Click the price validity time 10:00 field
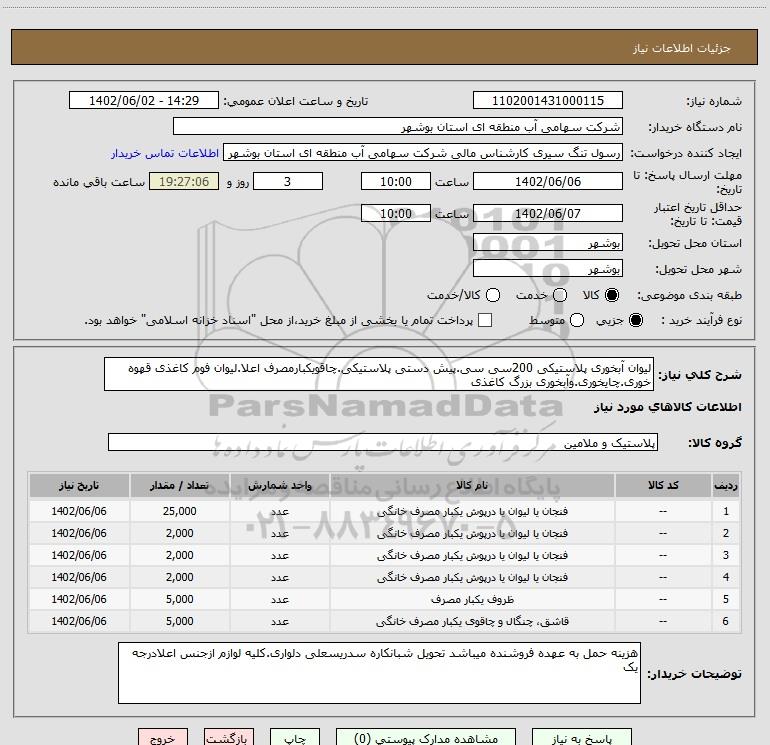770x745 pixels. (396, 213)
